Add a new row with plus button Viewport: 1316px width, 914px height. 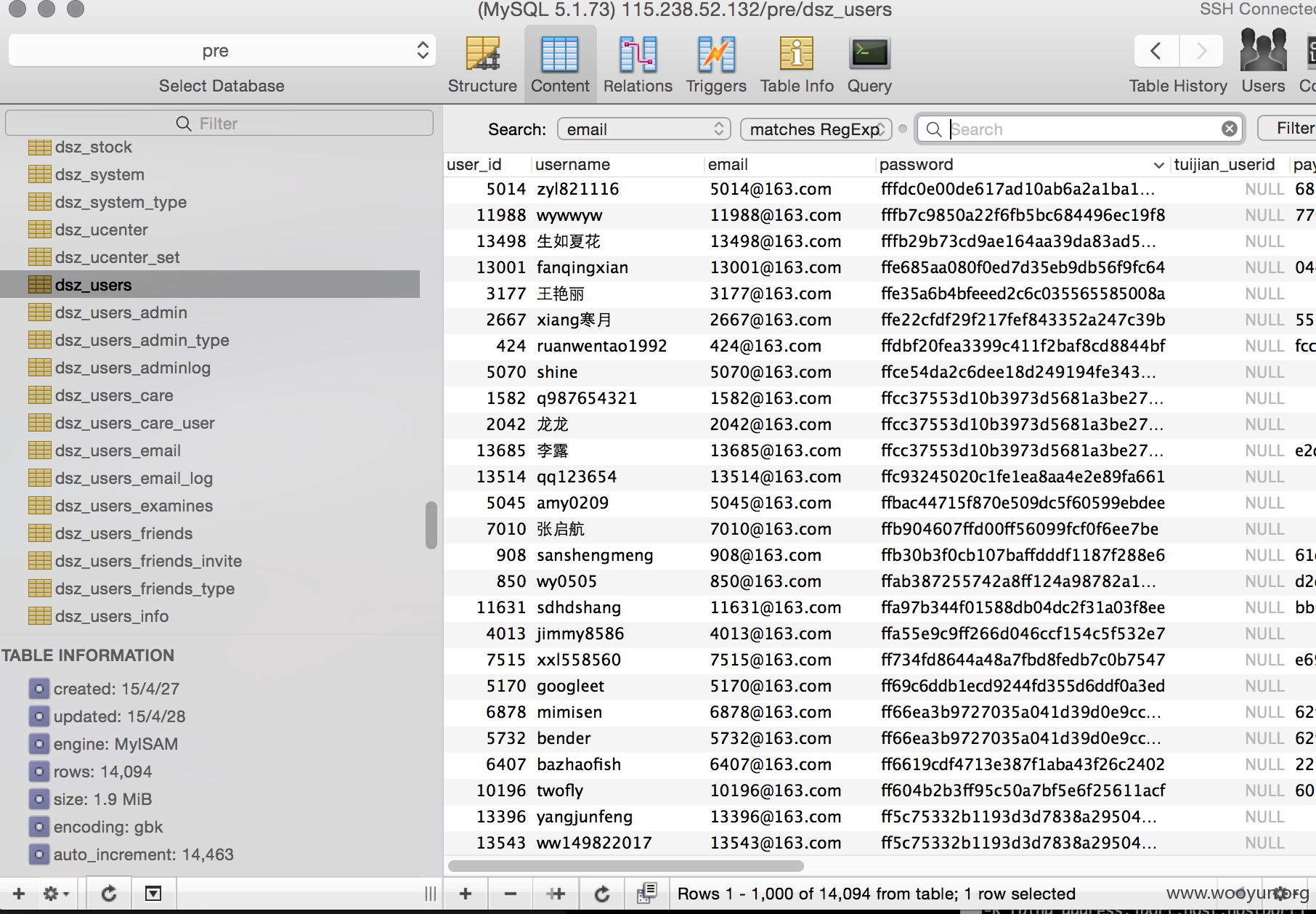(x=466, y=894)
